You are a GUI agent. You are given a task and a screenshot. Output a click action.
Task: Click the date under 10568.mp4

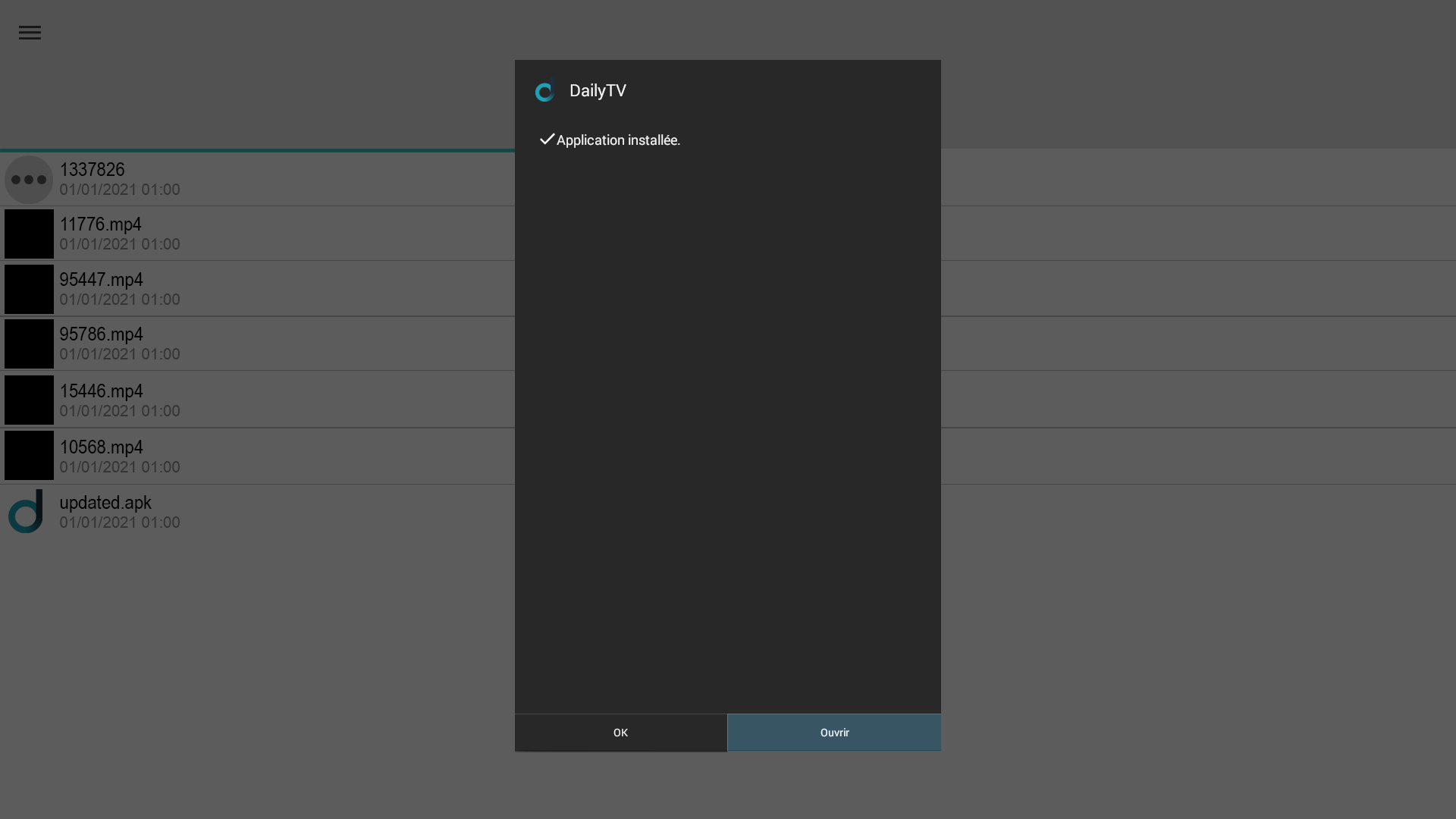click(x=120, y=467)
